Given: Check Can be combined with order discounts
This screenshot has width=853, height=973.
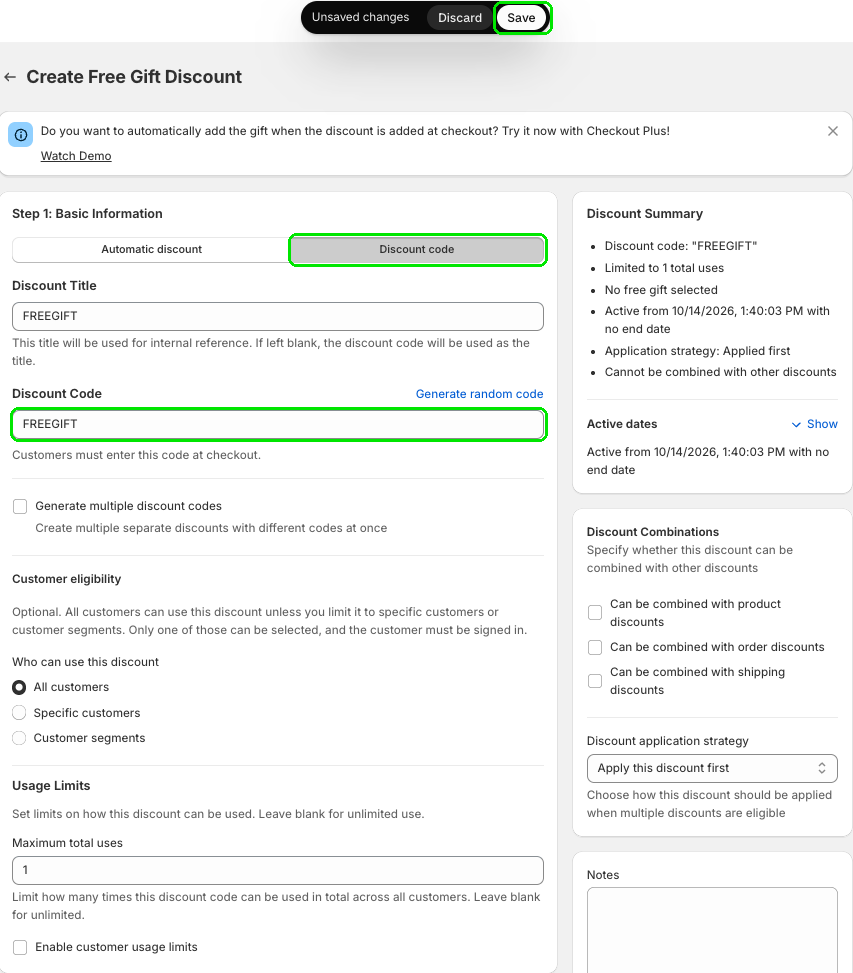Looking at the screenshot, I should (595, 648).
